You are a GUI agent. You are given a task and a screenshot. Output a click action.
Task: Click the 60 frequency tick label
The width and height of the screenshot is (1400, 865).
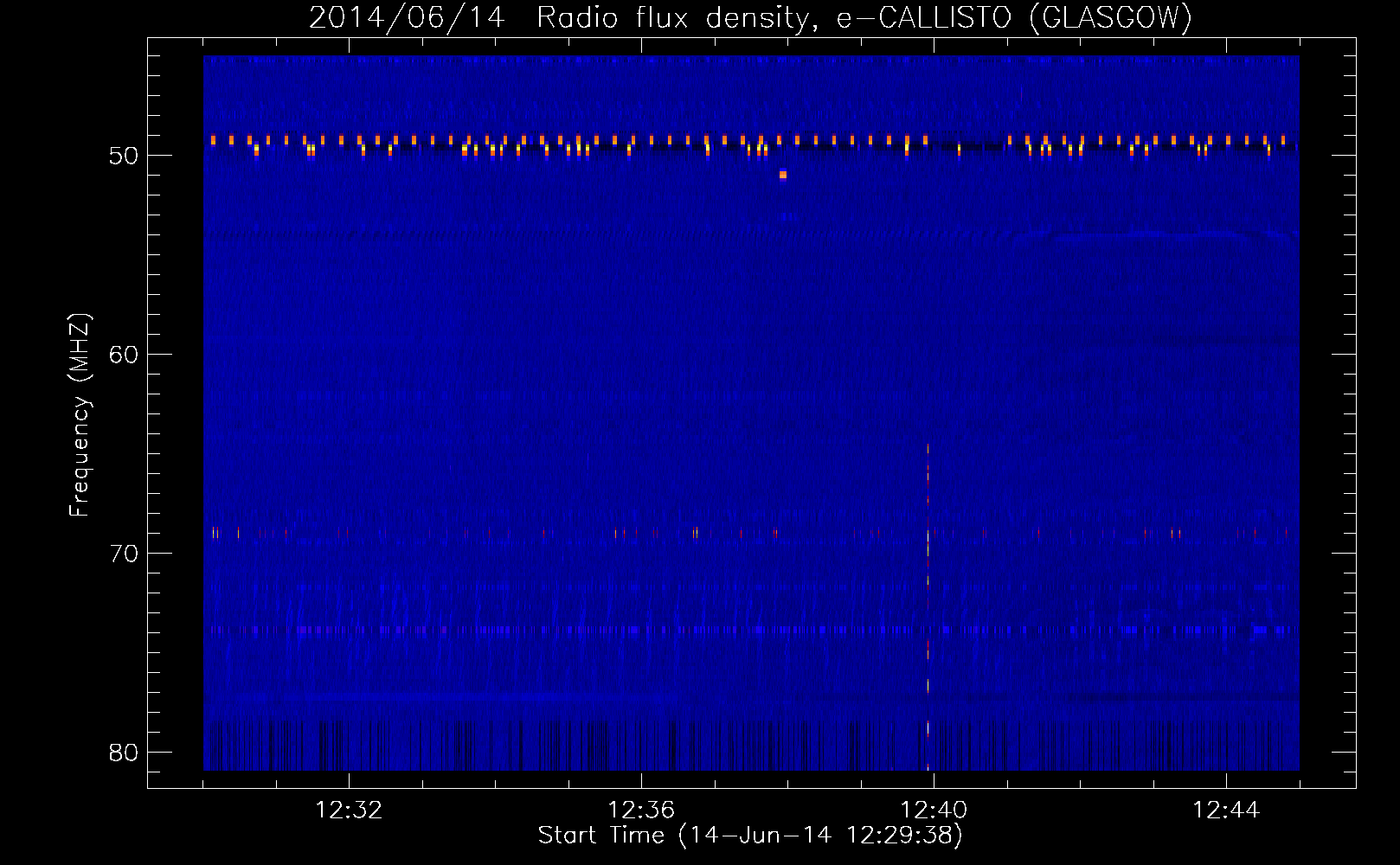click(x=124, y=355)
